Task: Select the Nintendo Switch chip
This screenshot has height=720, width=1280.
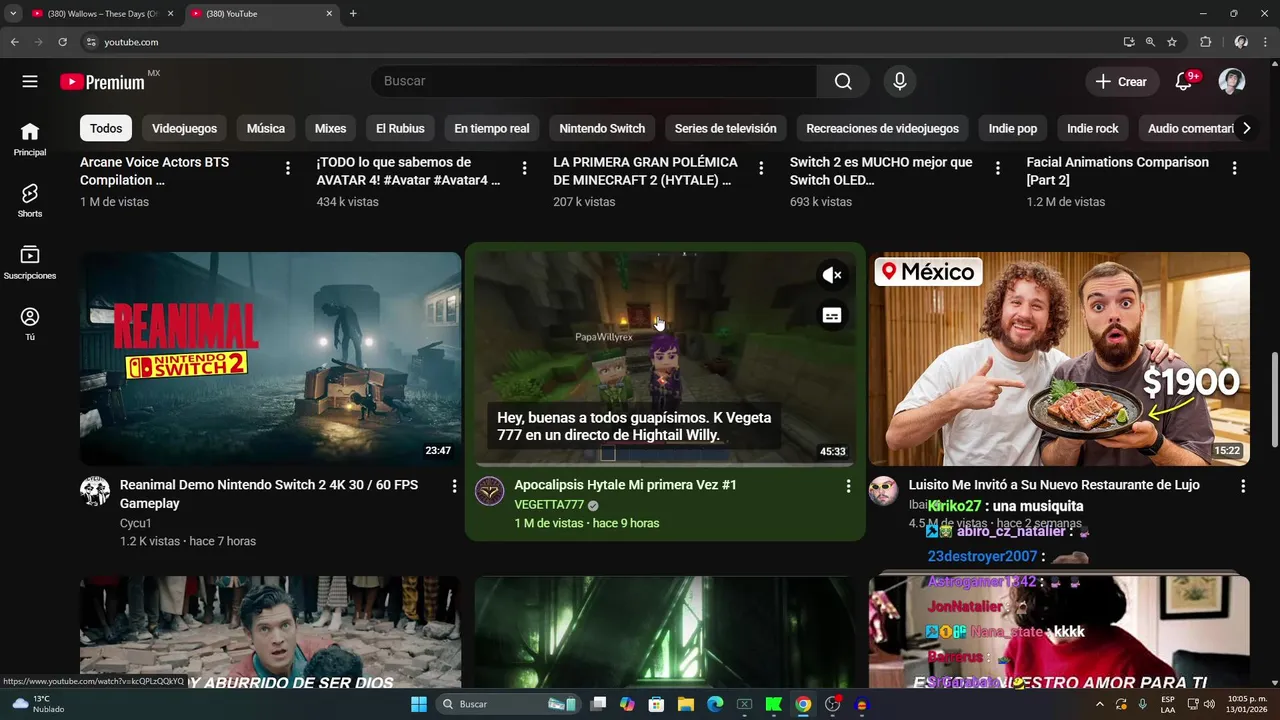Action: click(x=602, y=128)
